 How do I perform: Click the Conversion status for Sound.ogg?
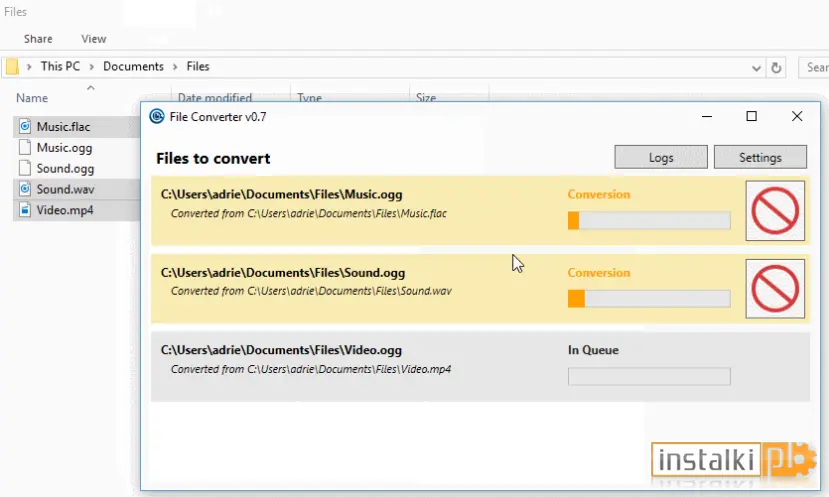tap(599, 272)
